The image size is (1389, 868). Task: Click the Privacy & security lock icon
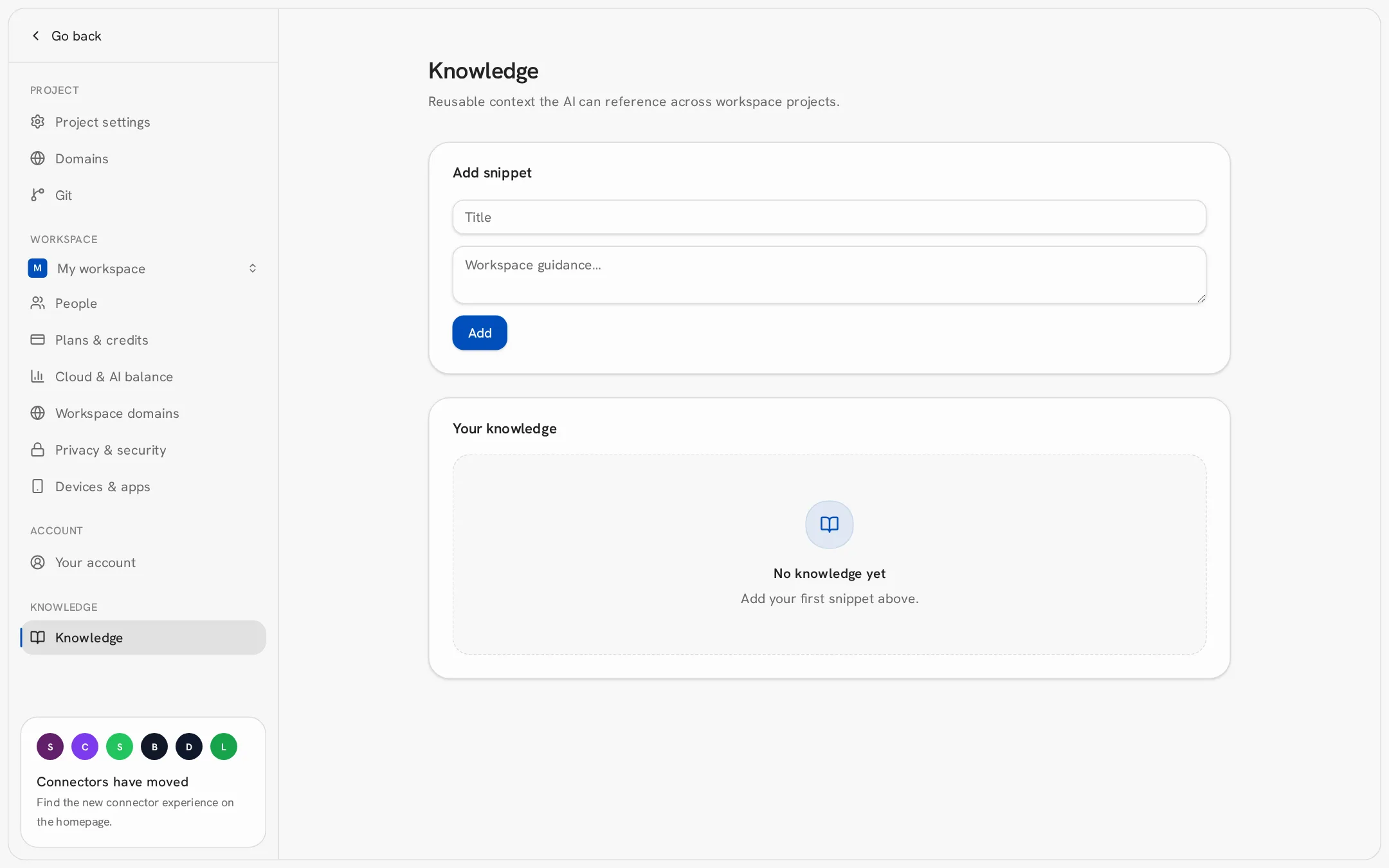coord(38,449)
